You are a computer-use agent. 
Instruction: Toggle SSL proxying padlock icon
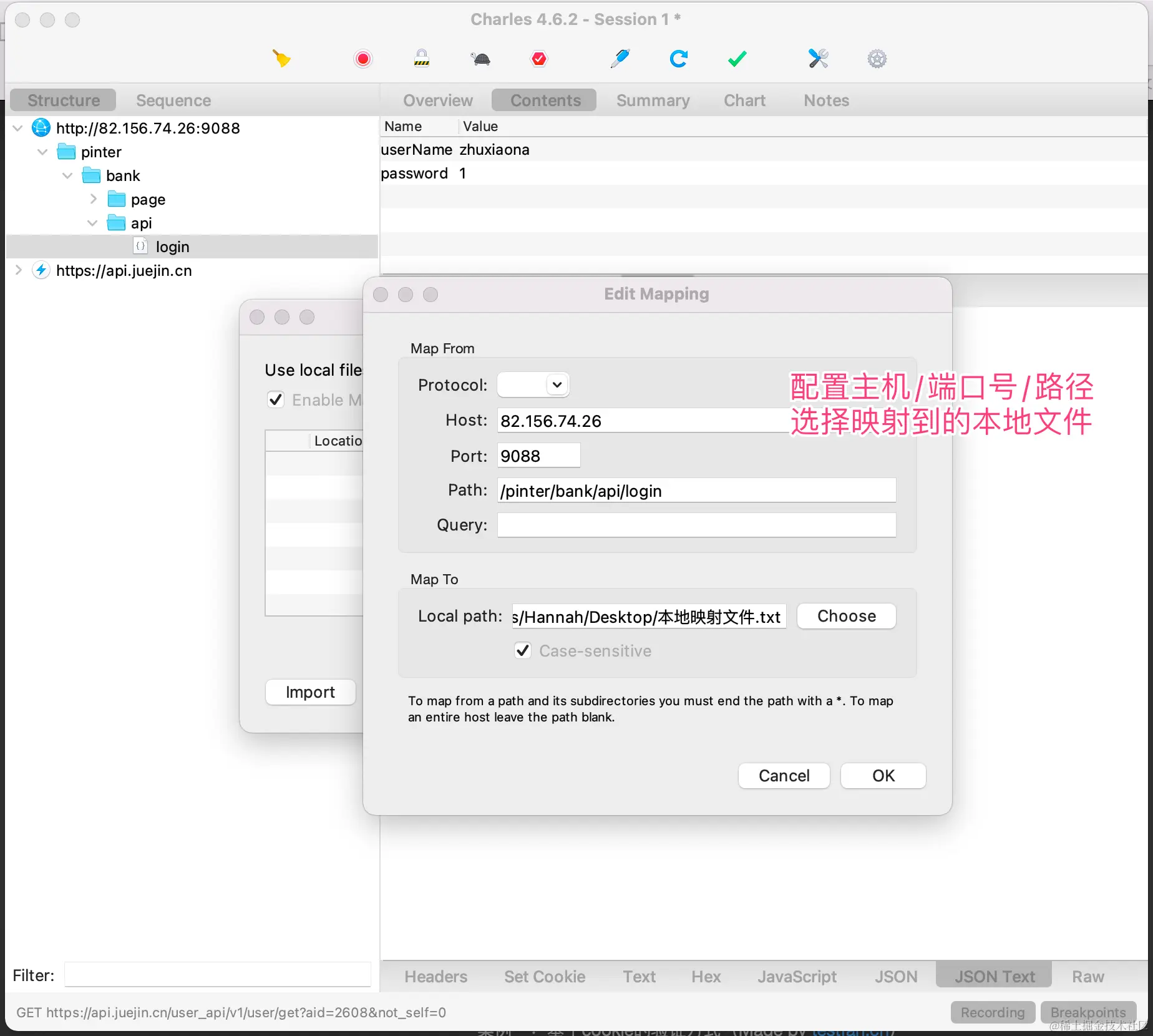(x=422, y=58)
